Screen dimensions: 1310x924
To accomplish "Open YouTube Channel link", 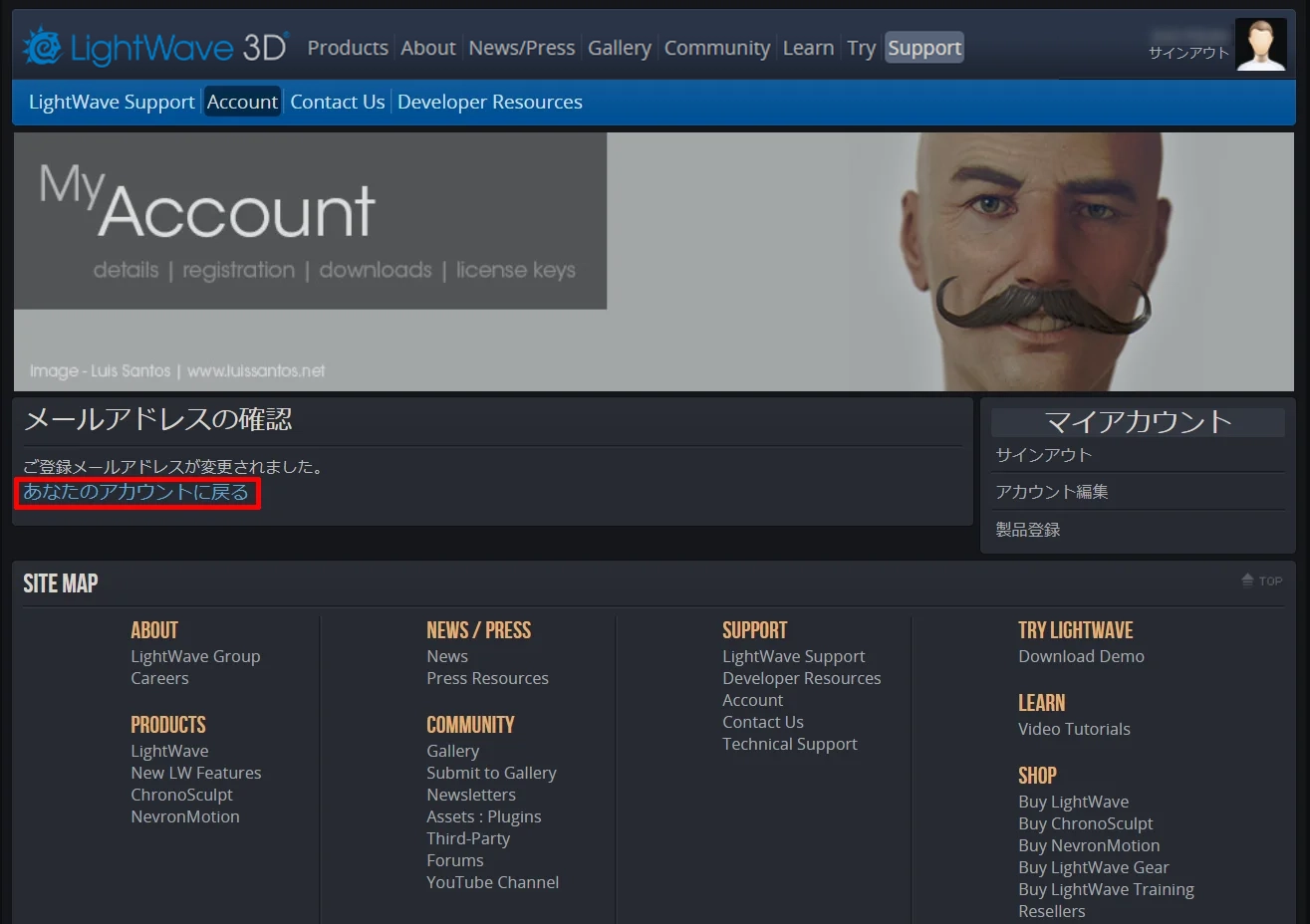I will pos(493,882).
